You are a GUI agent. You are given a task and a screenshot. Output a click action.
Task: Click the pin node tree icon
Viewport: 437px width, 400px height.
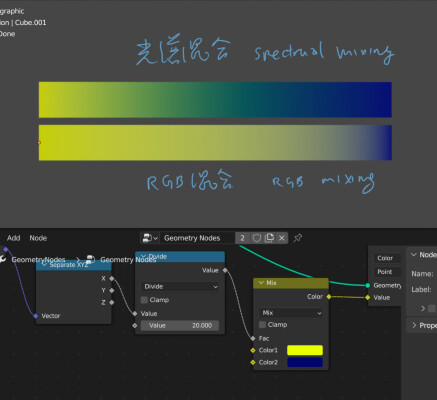tap(298, 238)
